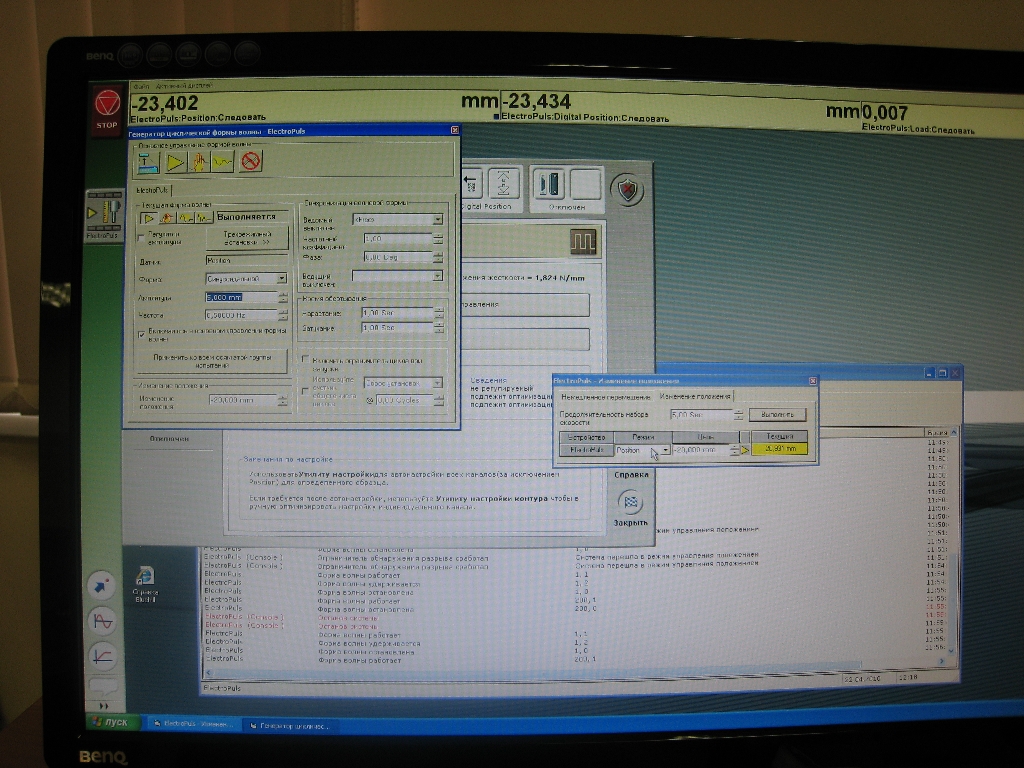
Task: Adjust amplitude value with its spinner
Action: point(283,297)
